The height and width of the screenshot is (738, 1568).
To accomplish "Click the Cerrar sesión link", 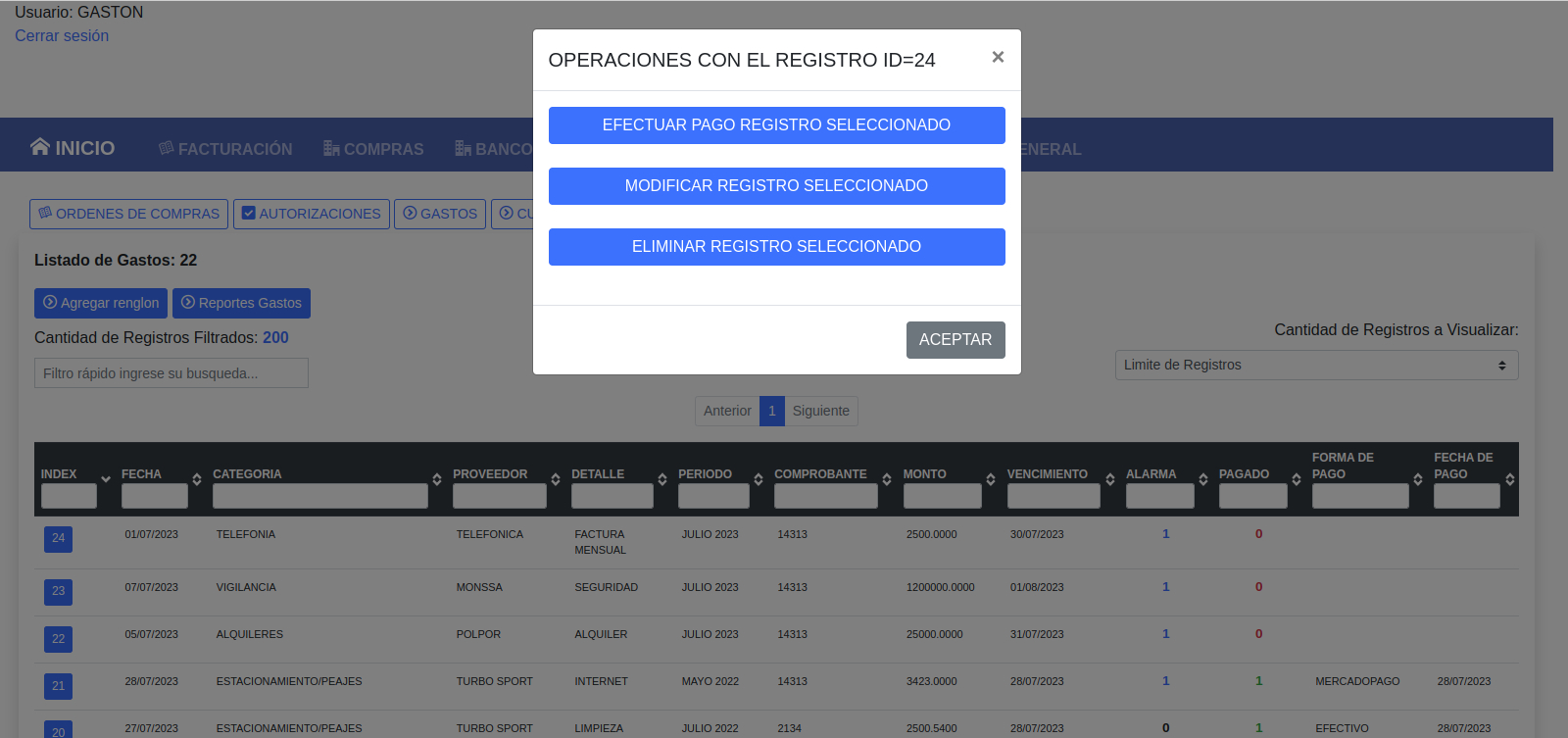I will pyautogui.click(x=62, y=36).
